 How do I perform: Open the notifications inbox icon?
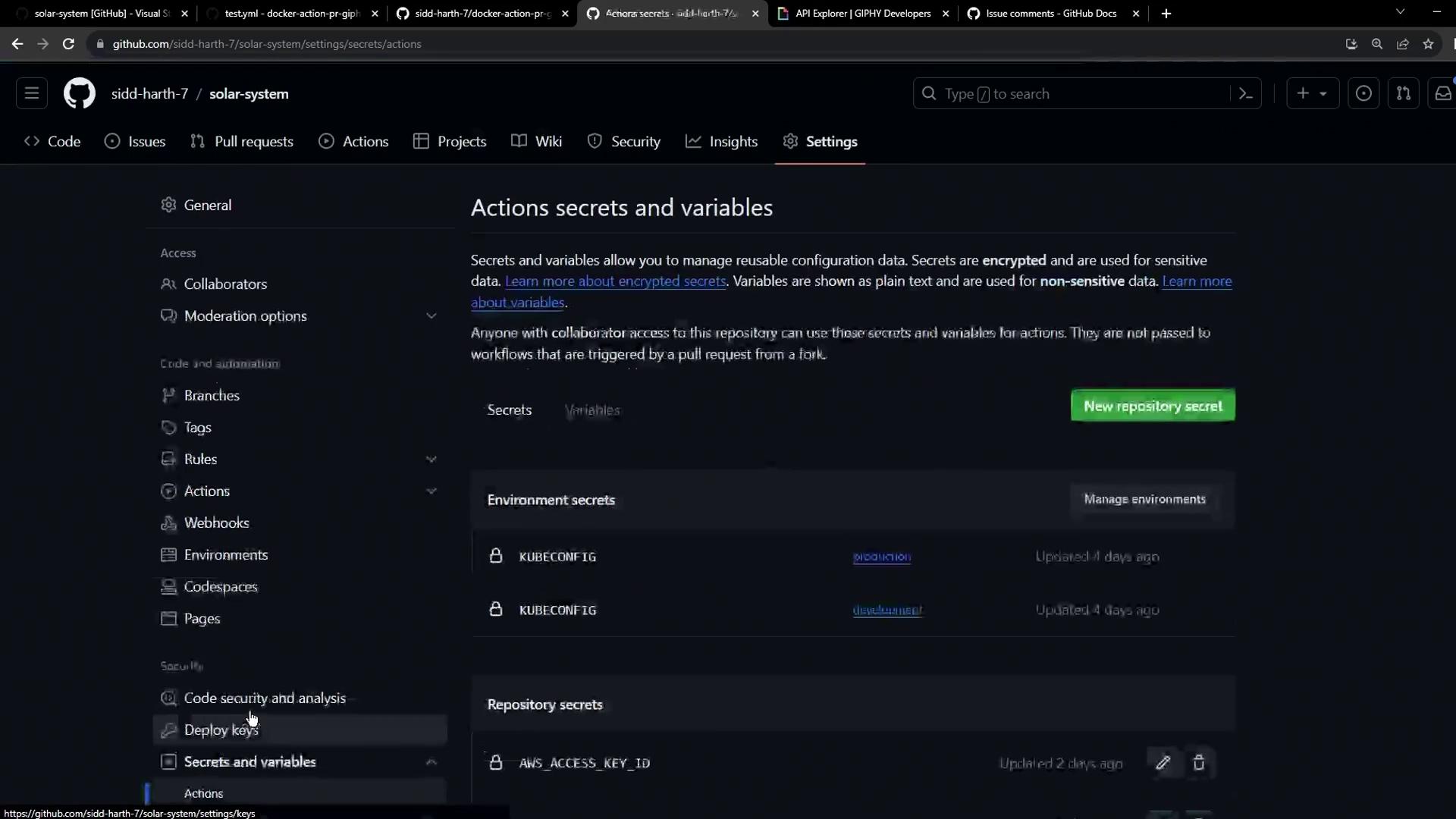[1442, 93]
